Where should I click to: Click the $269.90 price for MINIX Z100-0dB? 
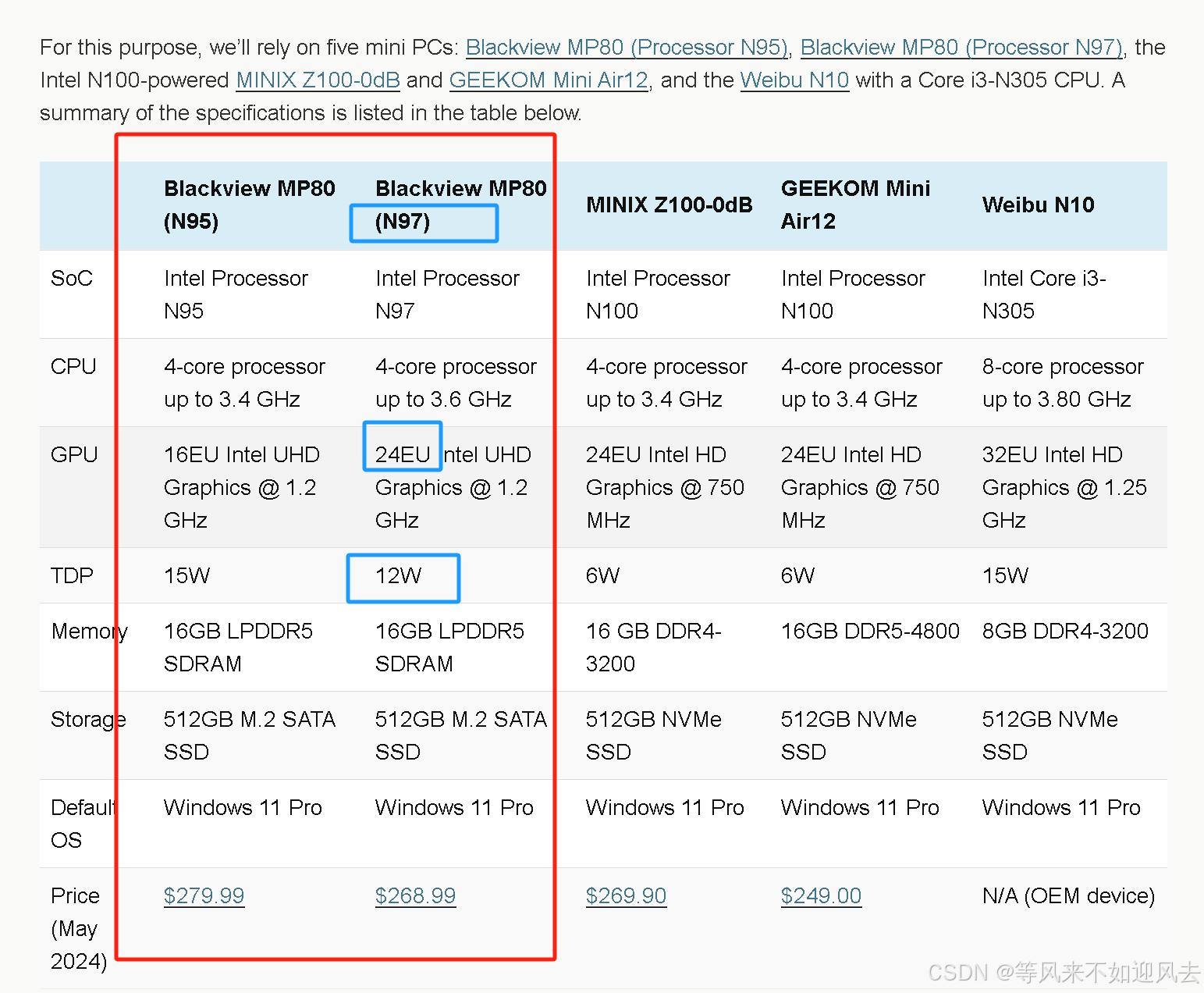[626, 896]
